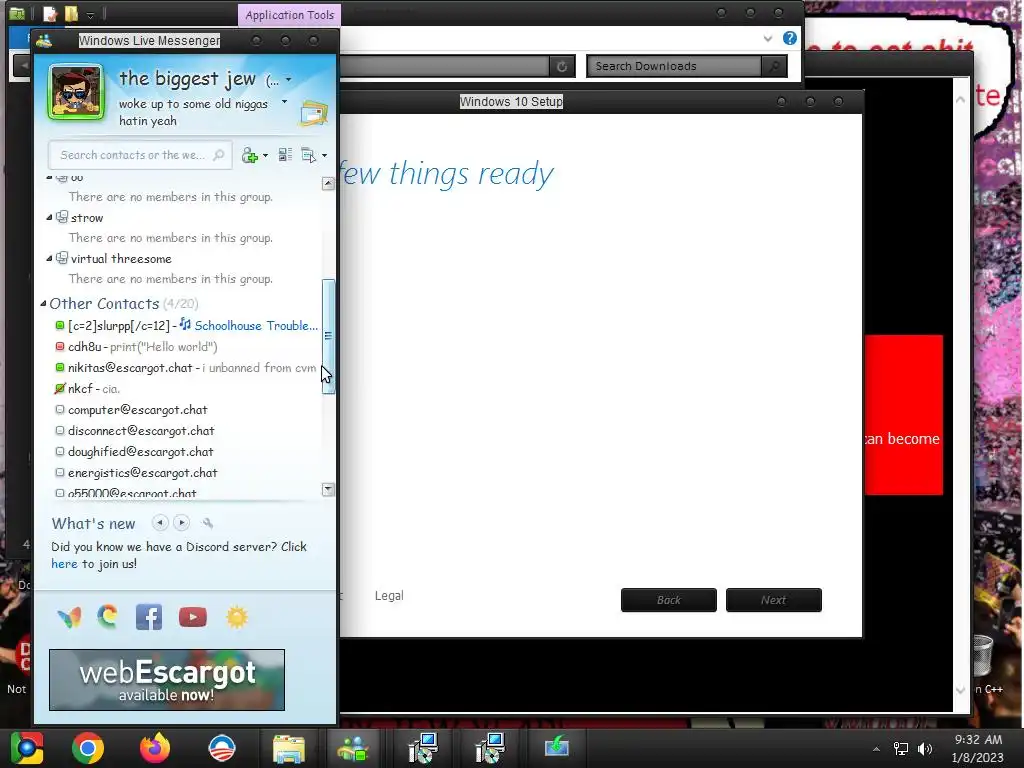Open the sun weather icon in Messenger
The image size is (1024, 768).
click(237, 617)
